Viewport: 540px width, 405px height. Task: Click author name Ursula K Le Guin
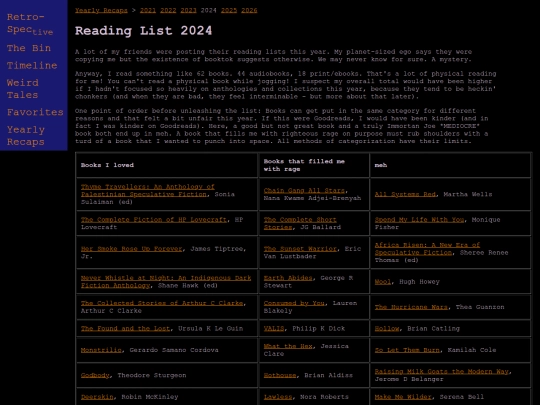[210, 329]
